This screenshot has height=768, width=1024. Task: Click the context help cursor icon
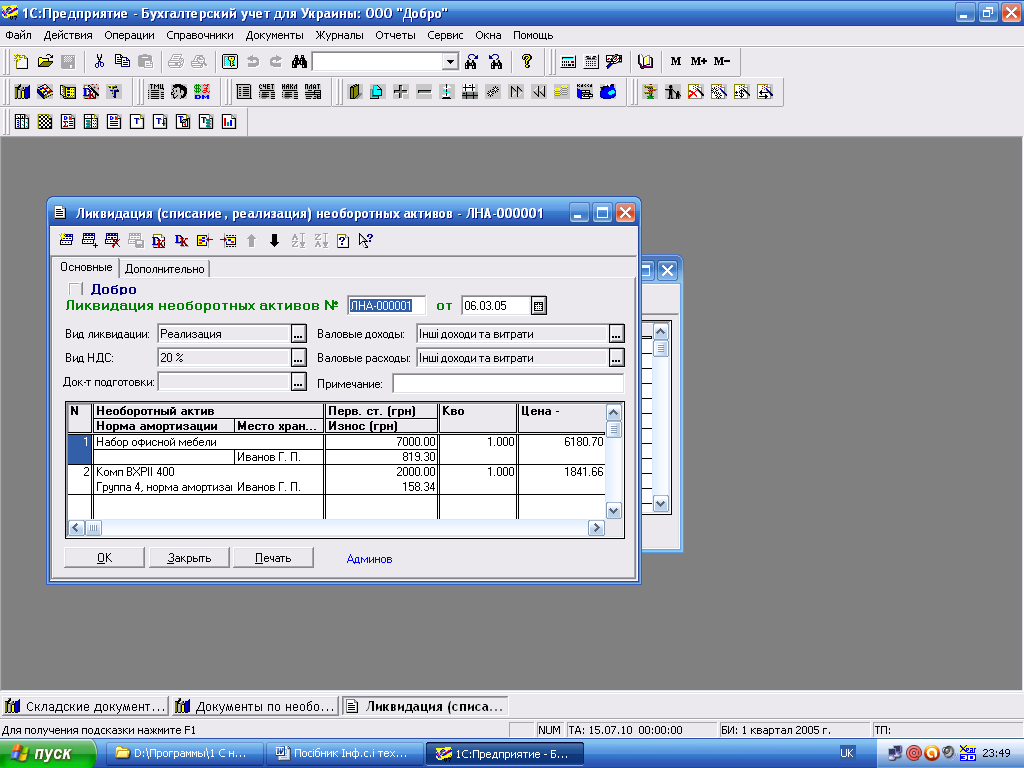click(366, 240)
